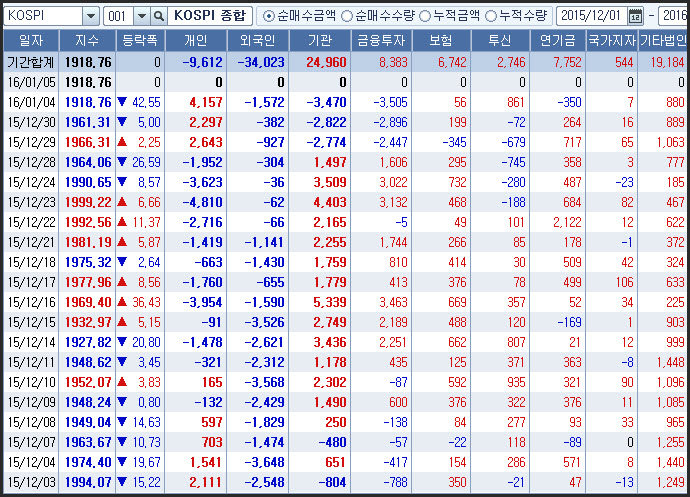This screenshot has width=690, height=497.
Task: Select the 15/12/29 date cell
Action: [31, 142]
